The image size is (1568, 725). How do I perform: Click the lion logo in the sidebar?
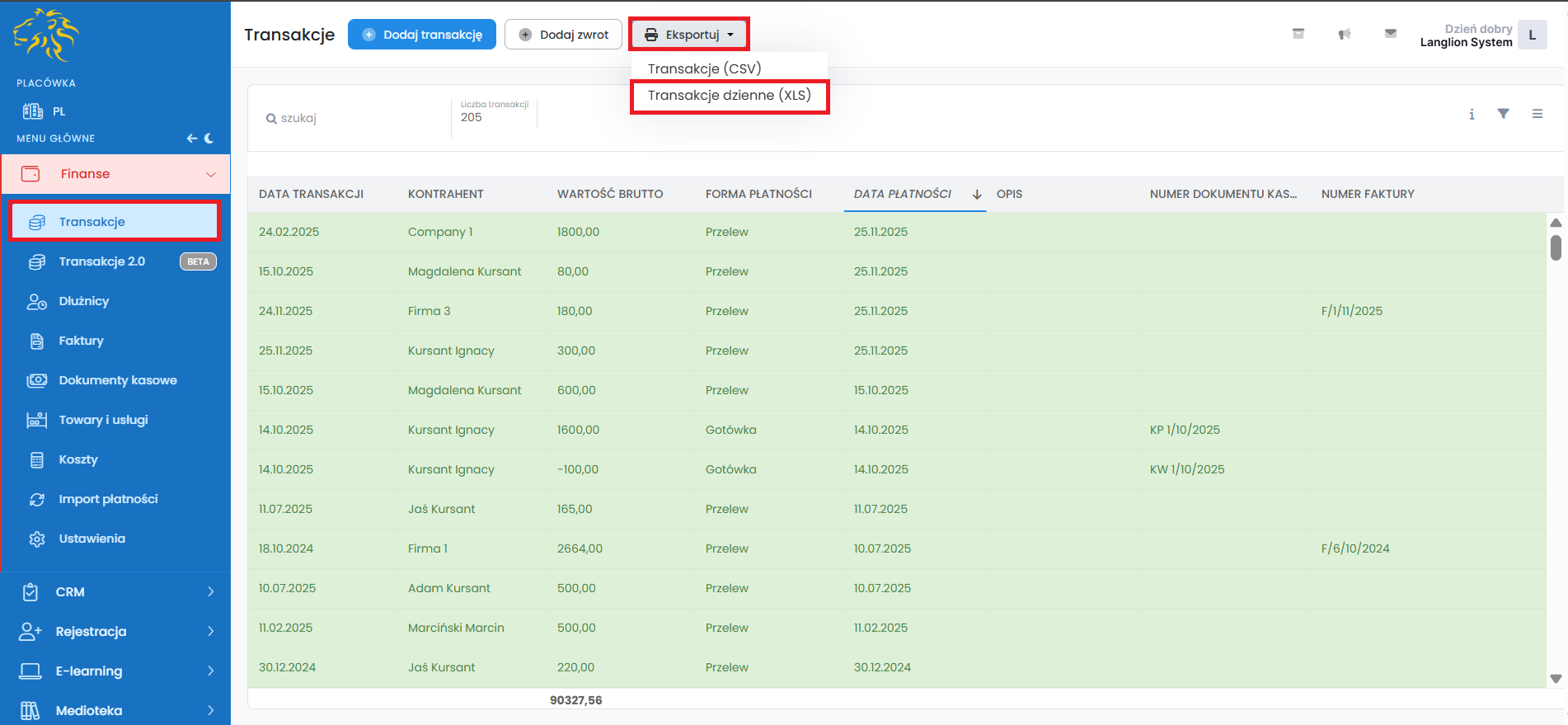(x=46, y=35)
